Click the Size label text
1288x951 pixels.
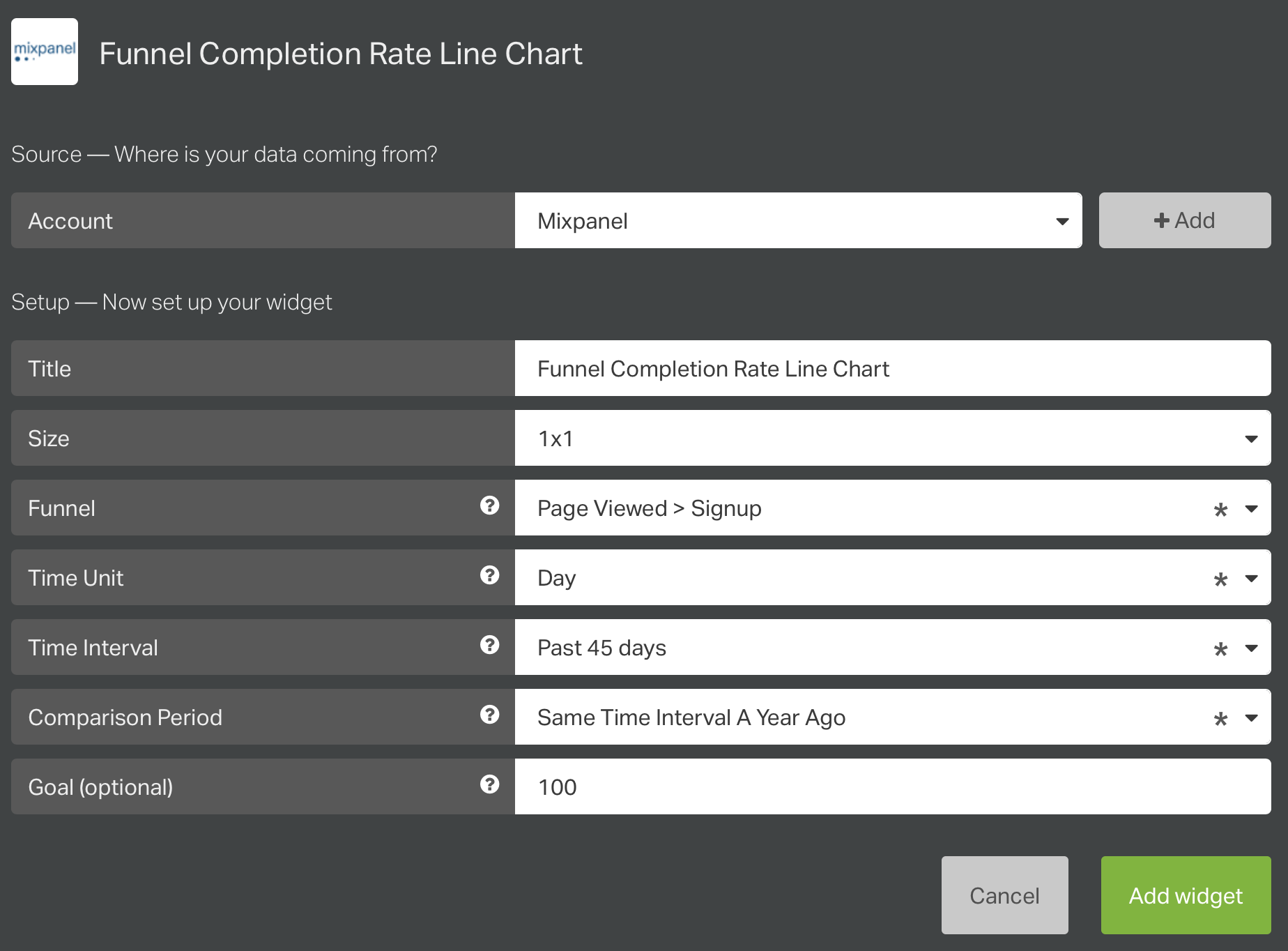[x=49, y=439]
